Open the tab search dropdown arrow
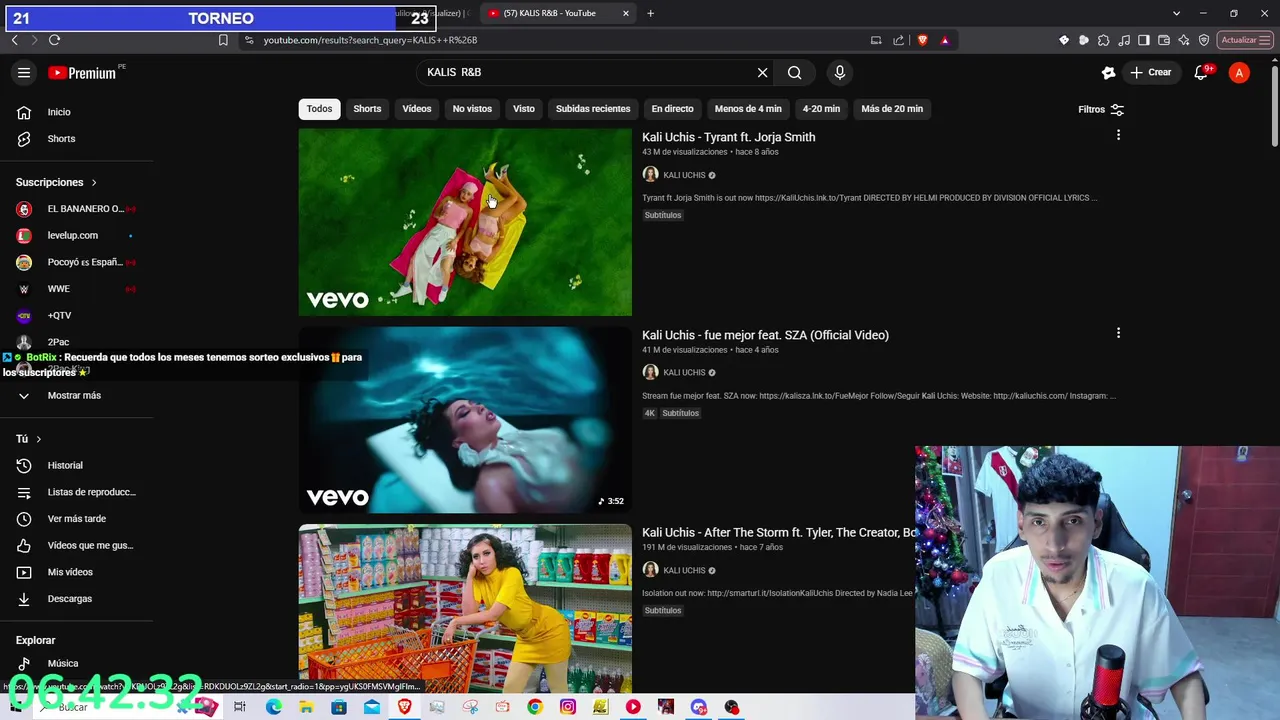1280x720 pixels. click(x=1176, y=13)
